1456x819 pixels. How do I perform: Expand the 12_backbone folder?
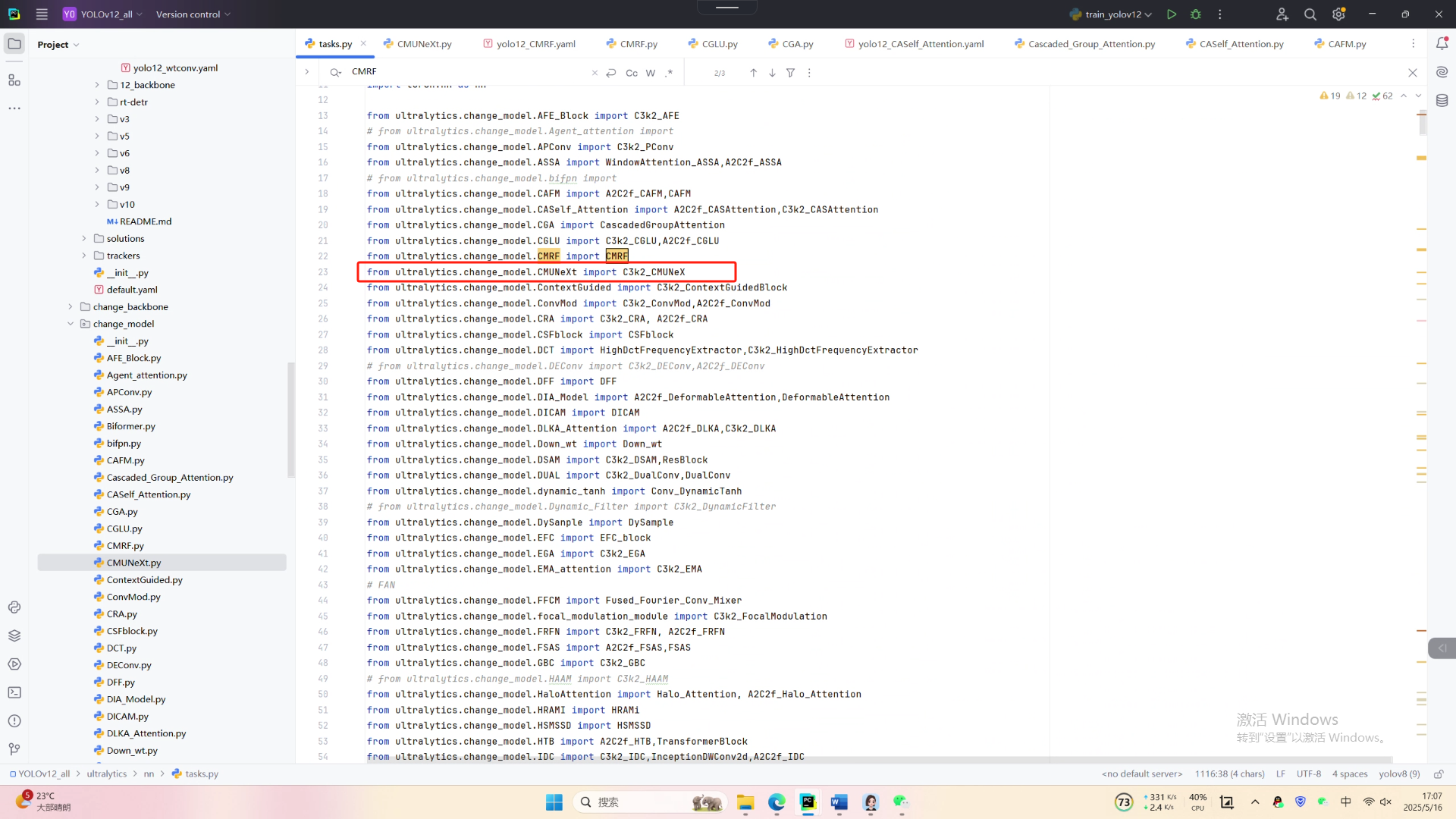[97, 85]
